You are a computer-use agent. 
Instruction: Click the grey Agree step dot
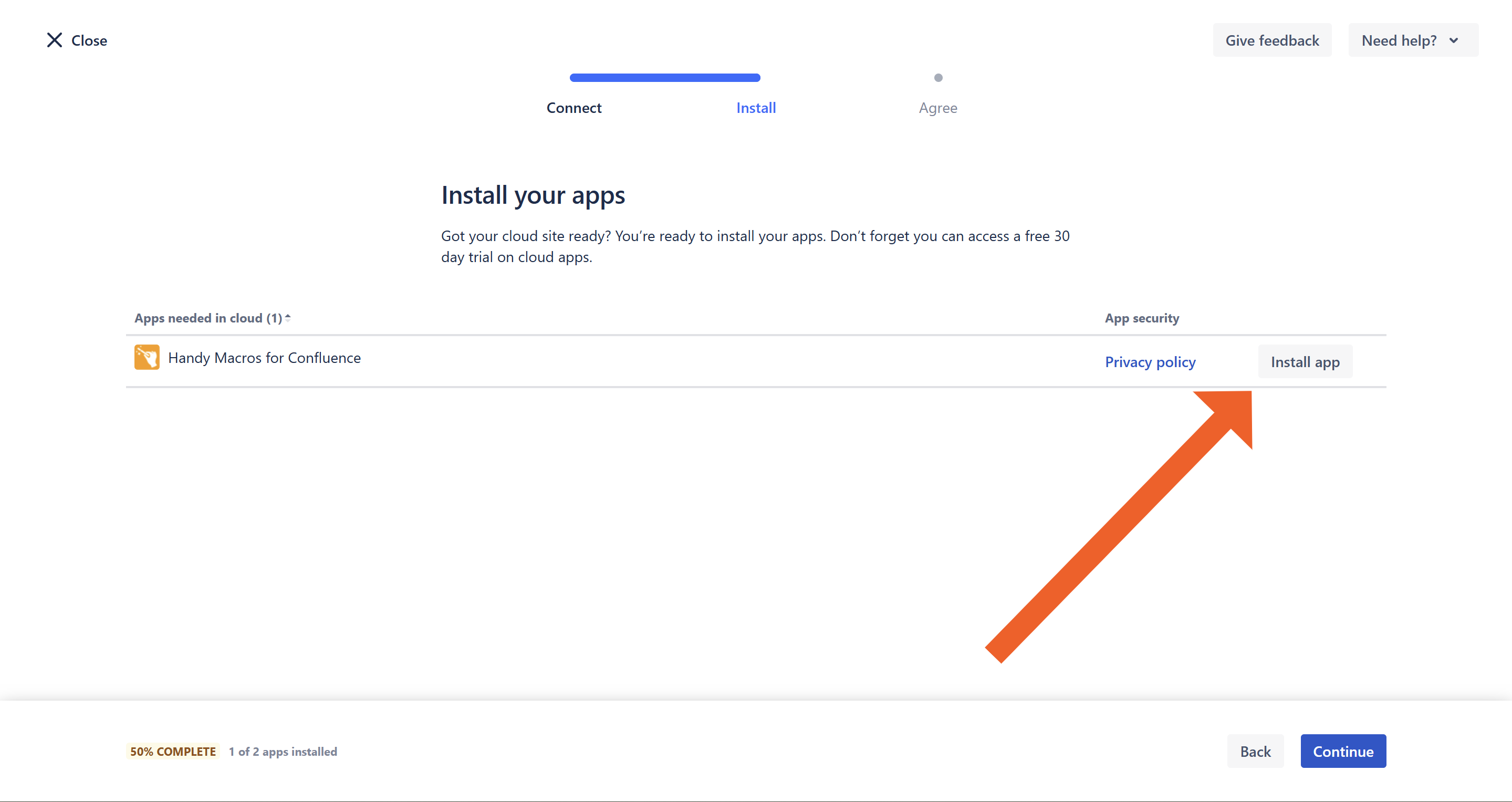coord(938,78)
